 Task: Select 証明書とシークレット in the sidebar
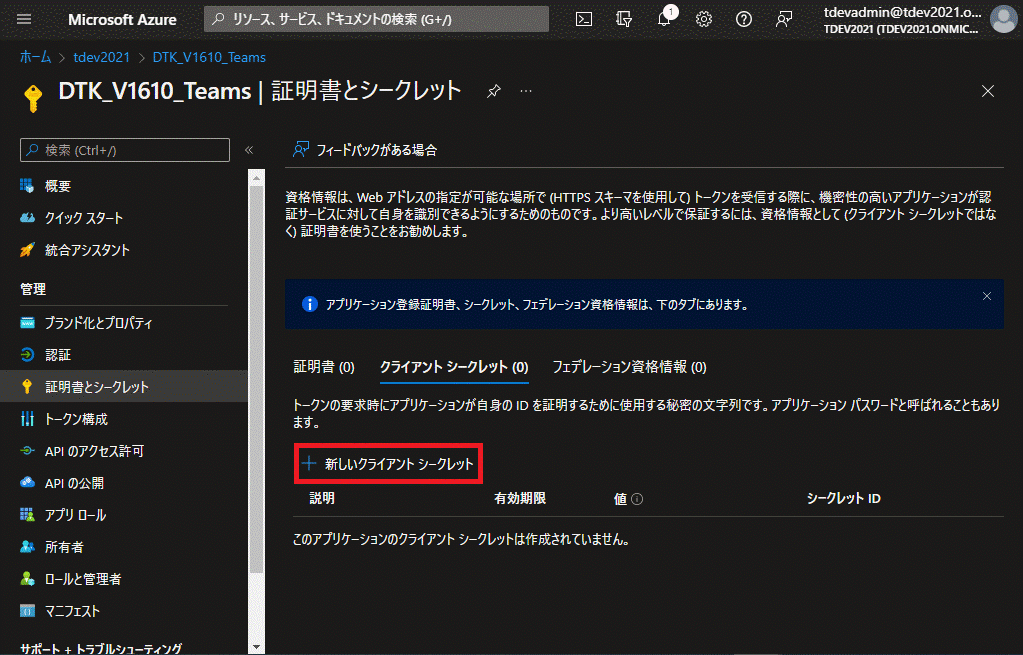(97, 387)
